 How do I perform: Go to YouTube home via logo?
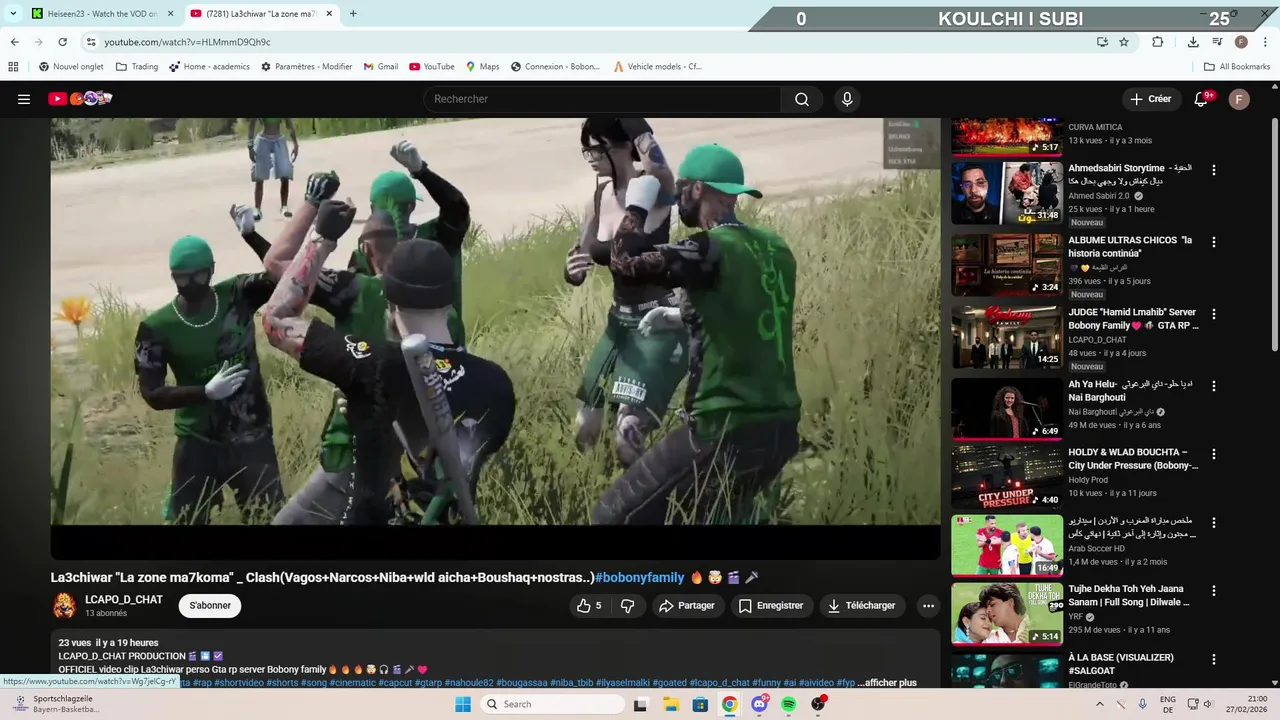point(80,99)
